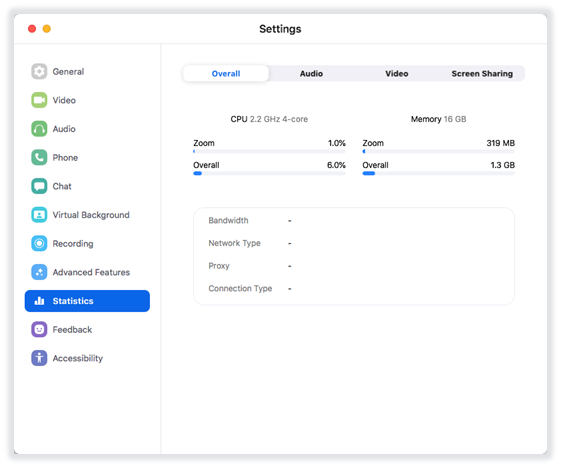Click the Virtual Background icon

click(x=39, y=215)
